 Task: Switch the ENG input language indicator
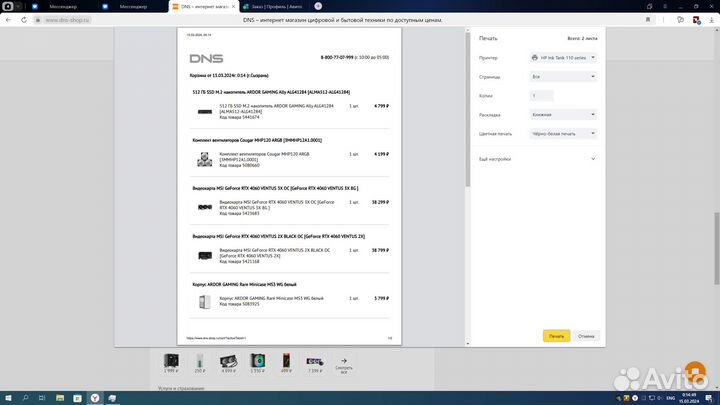pos(670,398)
